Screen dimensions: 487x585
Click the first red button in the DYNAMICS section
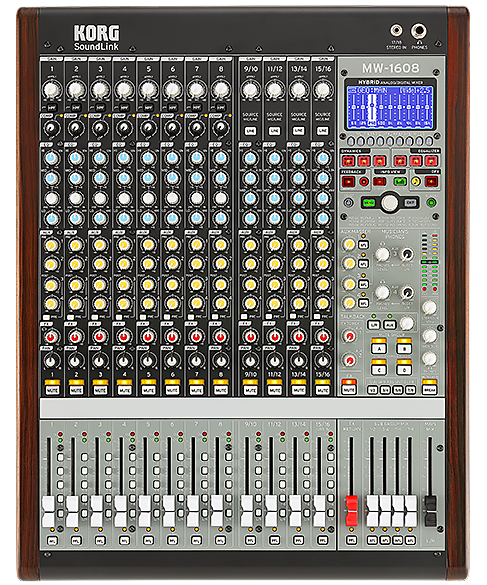(349, 161)
